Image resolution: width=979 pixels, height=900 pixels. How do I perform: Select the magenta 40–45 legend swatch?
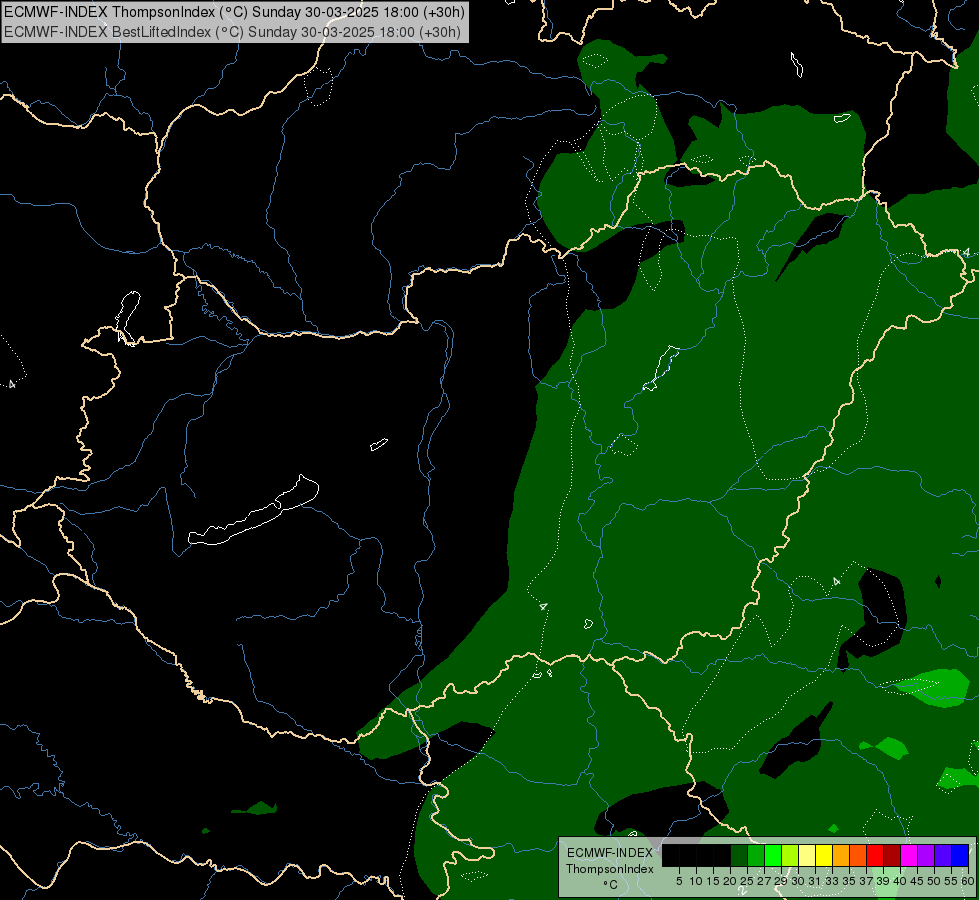pos(909,855)
